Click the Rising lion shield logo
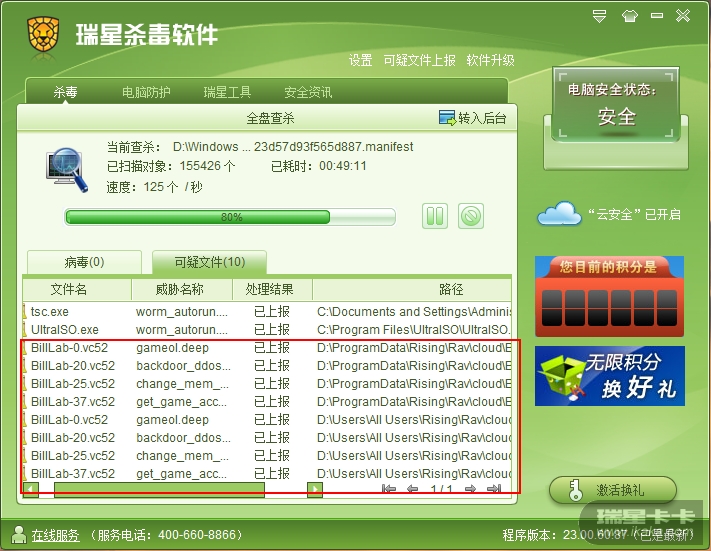 point(43,35)
